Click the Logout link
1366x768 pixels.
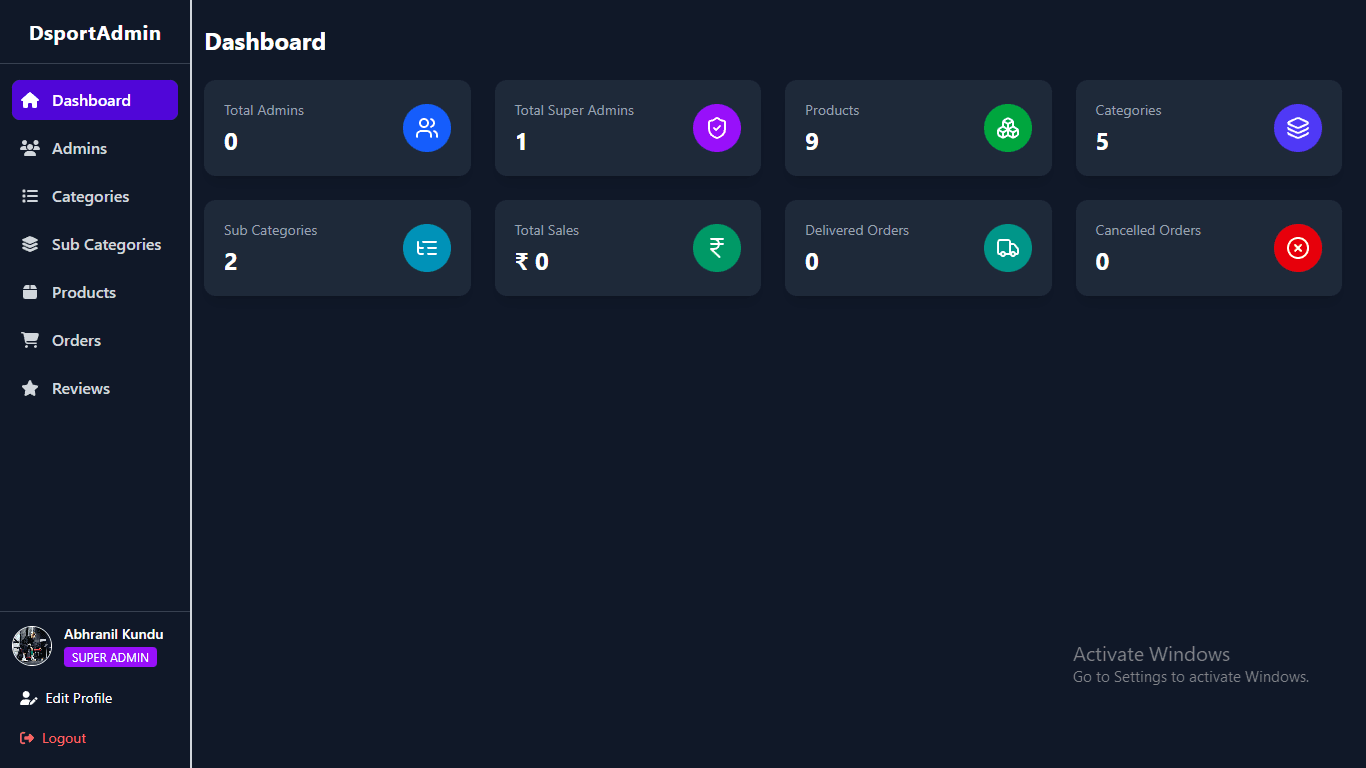pyautogui.click(x=64, y=738)
